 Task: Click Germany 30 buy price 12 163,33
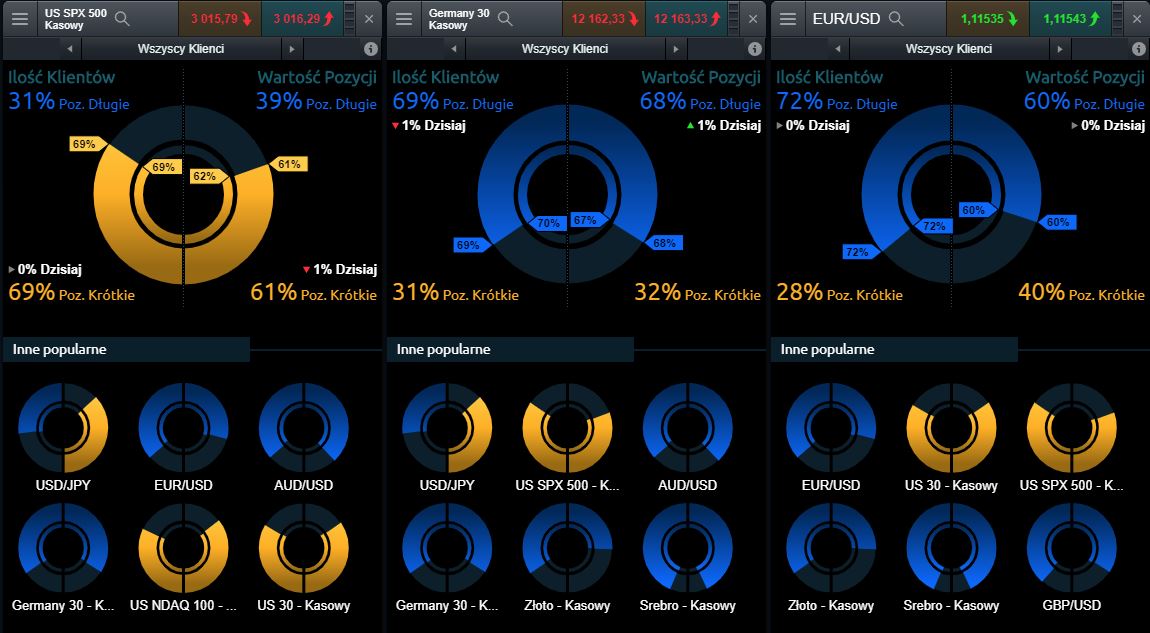(686, 19)
